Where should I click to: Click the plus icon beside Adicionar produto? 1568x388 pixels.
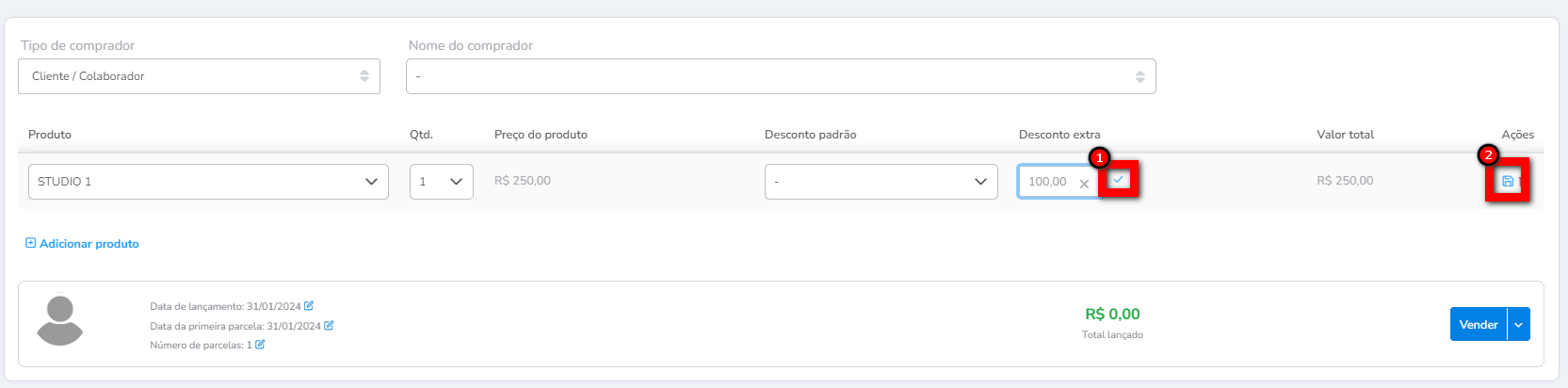coord(30,243)
